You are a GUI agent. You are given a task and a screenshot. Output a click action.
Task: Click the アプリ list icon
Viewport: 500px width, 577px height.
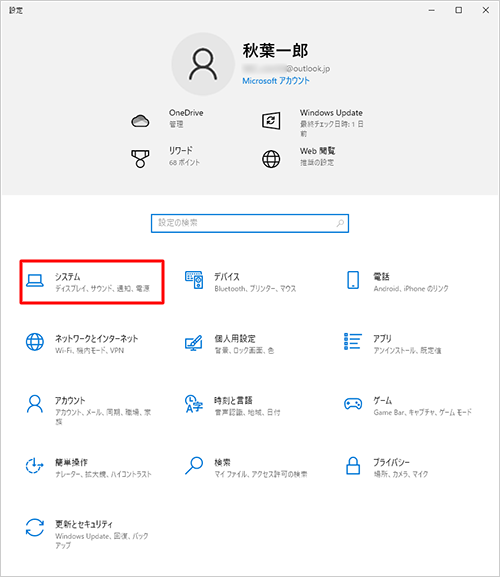pyautogui.click(x=353, y=341)
